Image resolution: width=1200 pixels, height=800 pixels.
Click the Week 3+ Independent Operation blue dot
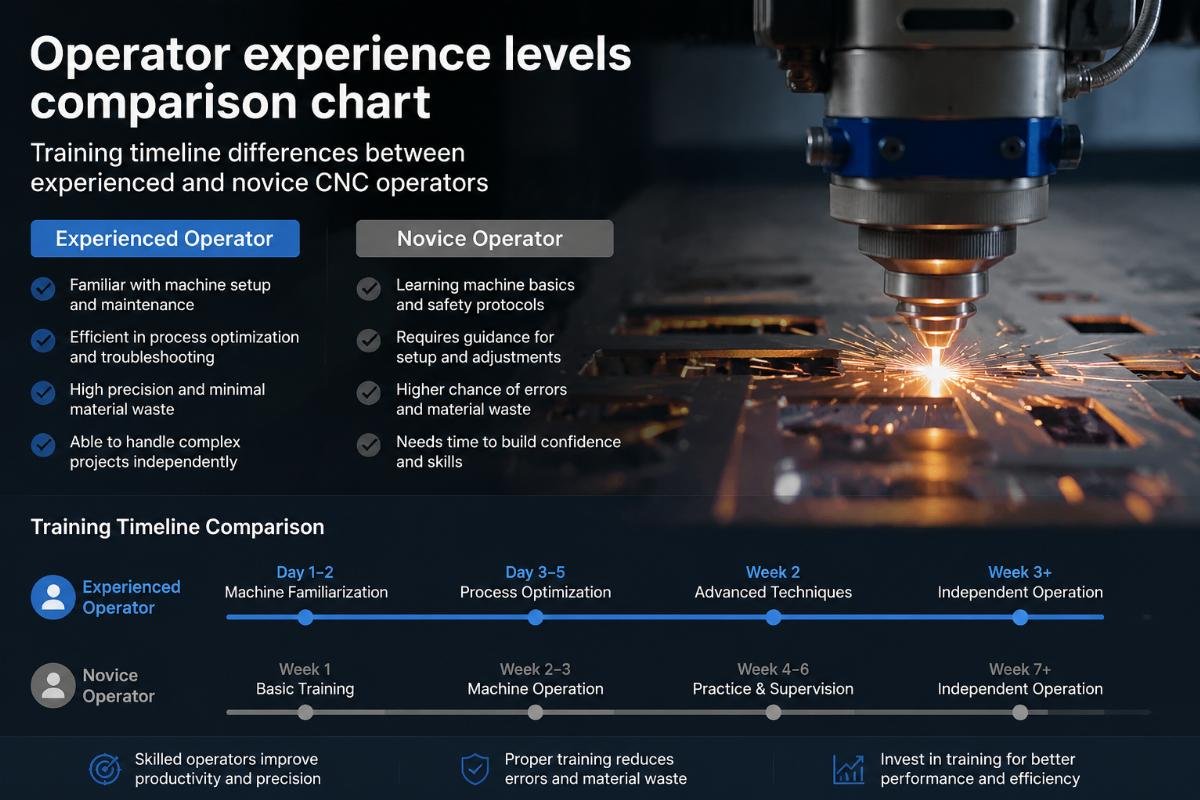[1020, 617]
